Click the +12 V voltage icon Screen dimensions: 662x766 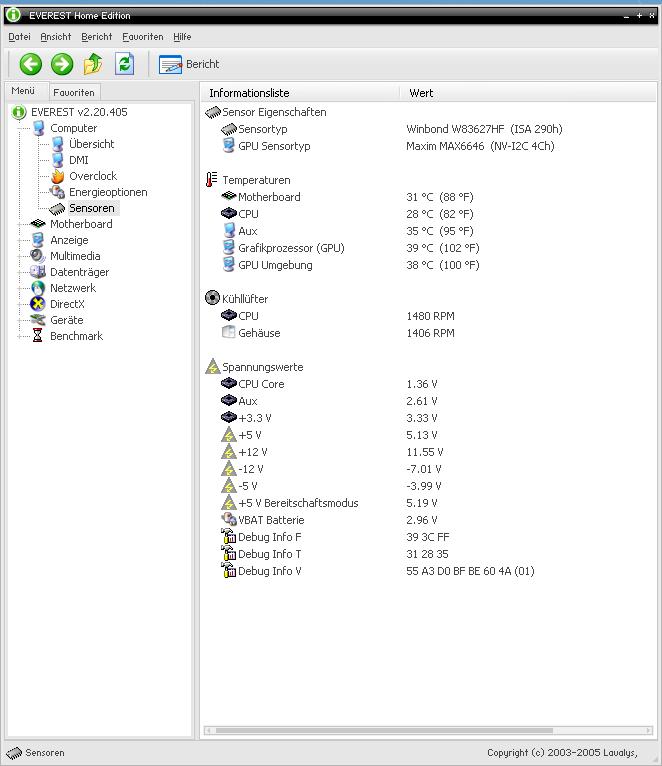point(229,452)
